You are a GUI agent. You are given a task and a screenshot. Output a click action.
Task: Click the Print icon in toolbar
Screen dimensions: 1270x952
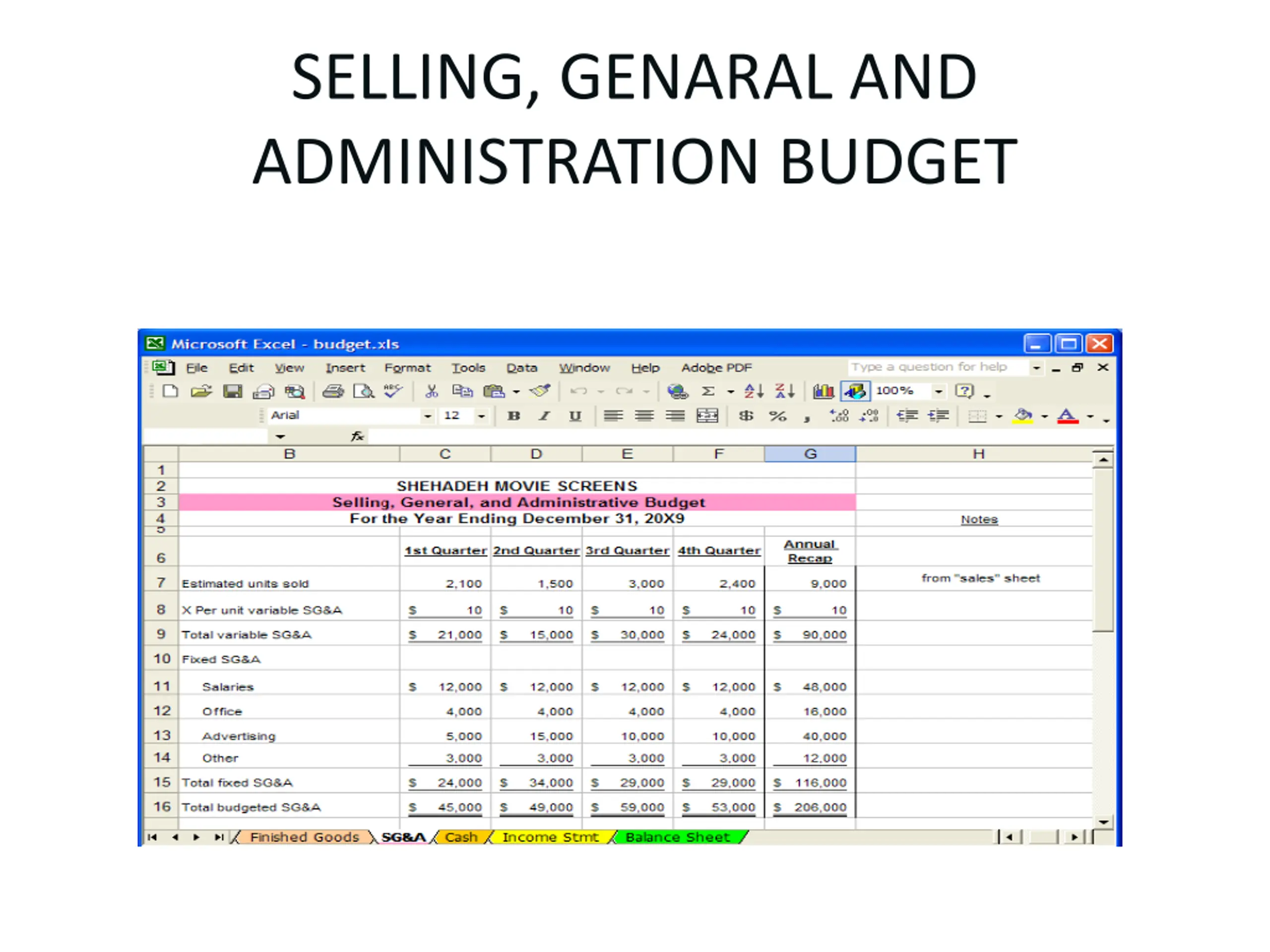point(332,392)
